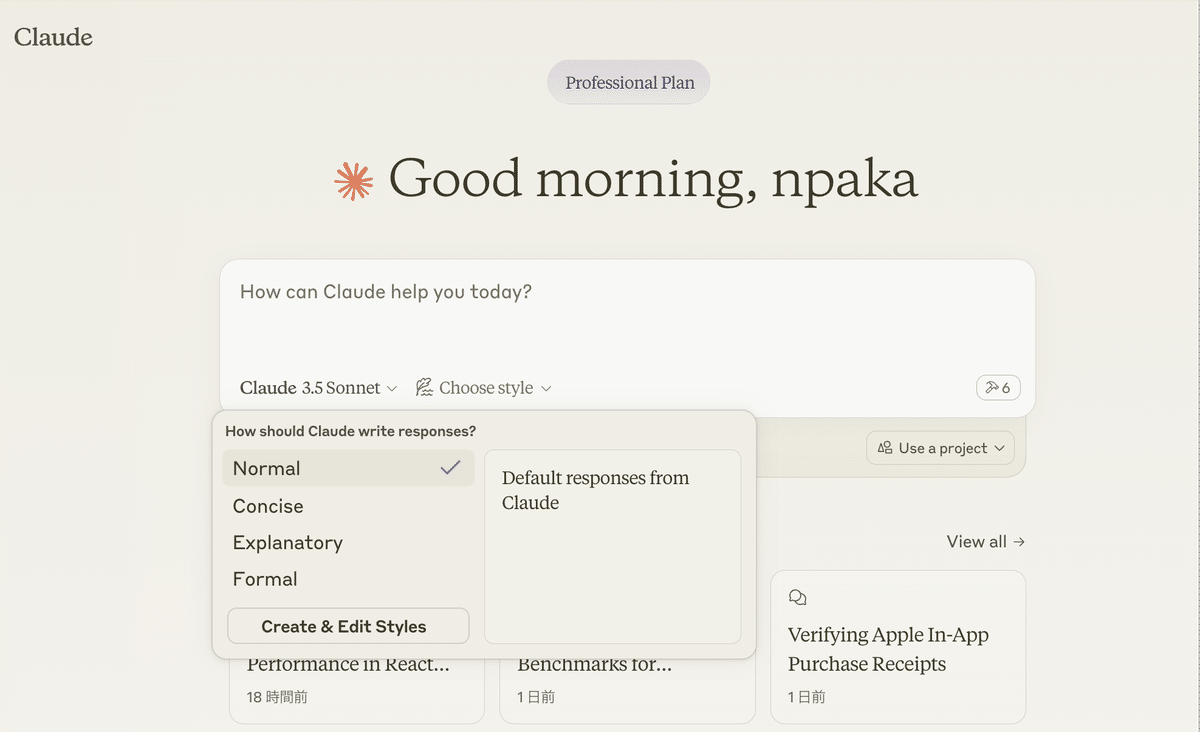Choose the Concise response style
Image resolution: width=1200 pixels, height=732 pixels.
click(268, 506)
